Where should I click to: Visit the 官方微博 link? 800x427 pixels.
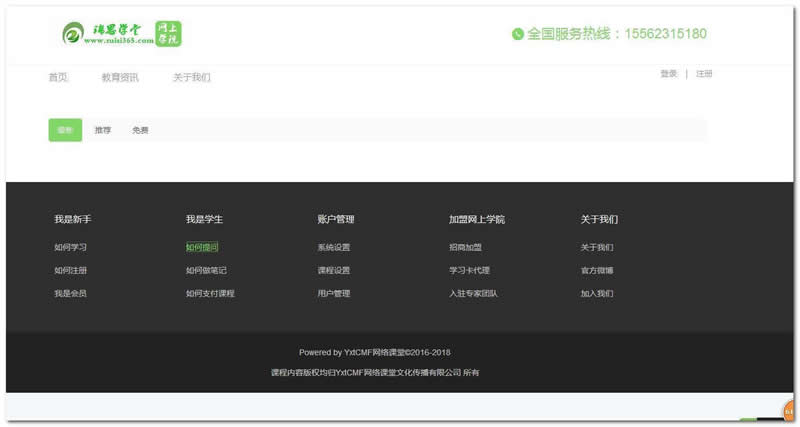pos(597,270)
